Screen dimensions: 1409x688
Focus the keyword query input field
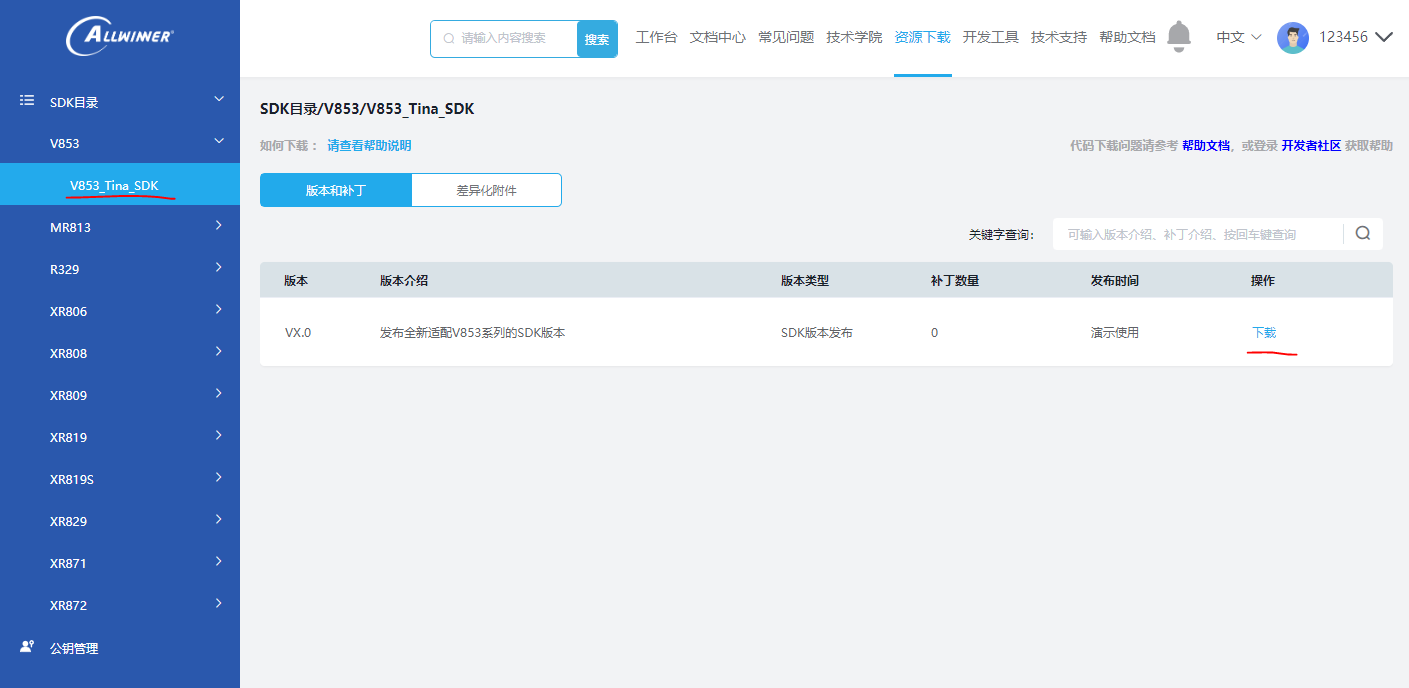[1196, 234]
